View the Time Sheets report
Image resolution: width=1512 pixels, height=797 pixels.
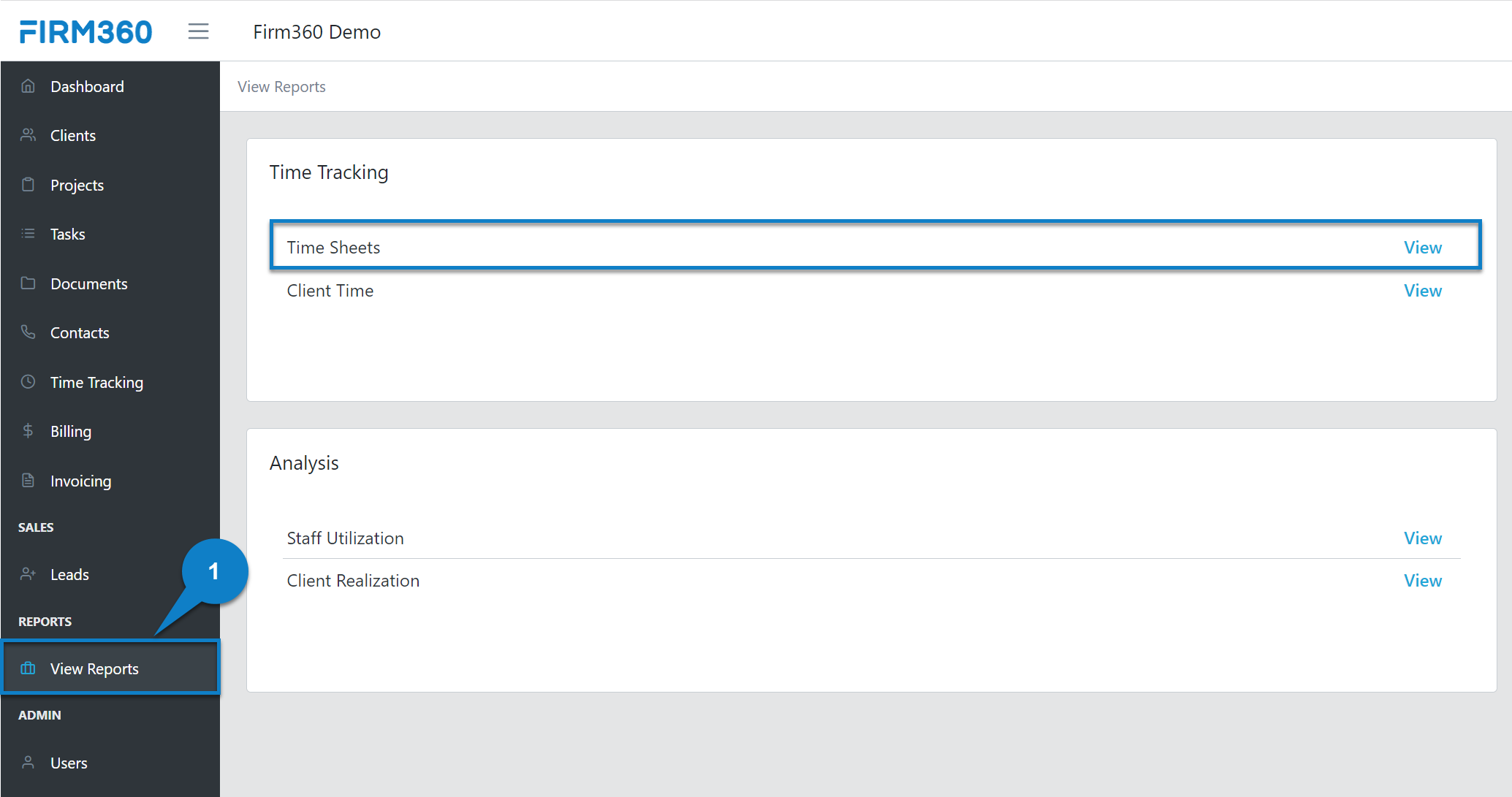[1423, 247]
